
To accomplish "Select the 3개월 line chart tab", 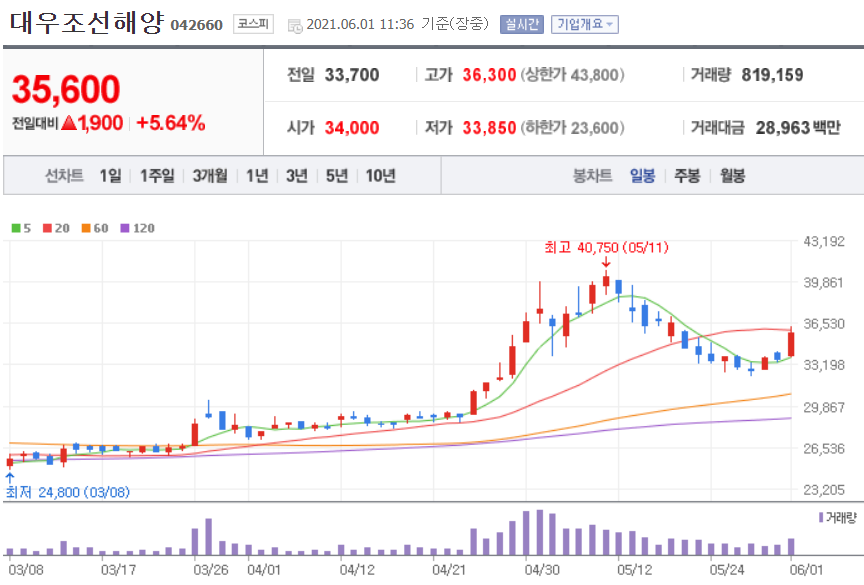I will (x=210, y=176).
